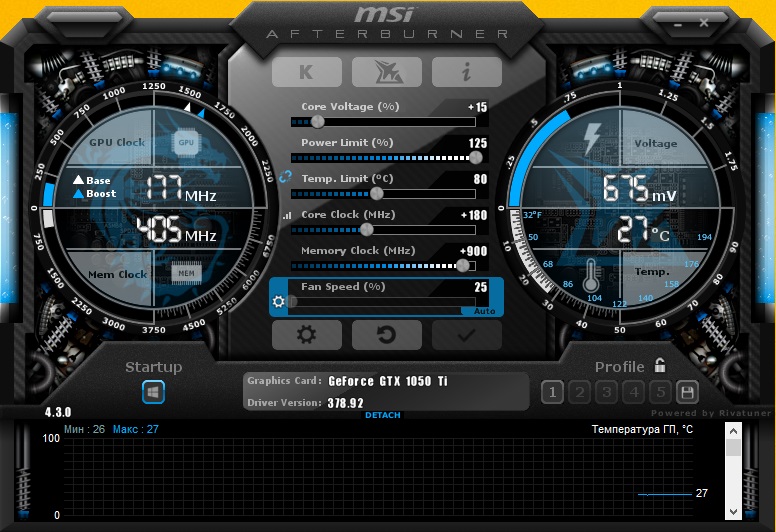The width and height of the screenshot is (776, 532).
Task: Toggle fan speed Auto mode
Action: (484, 311)
